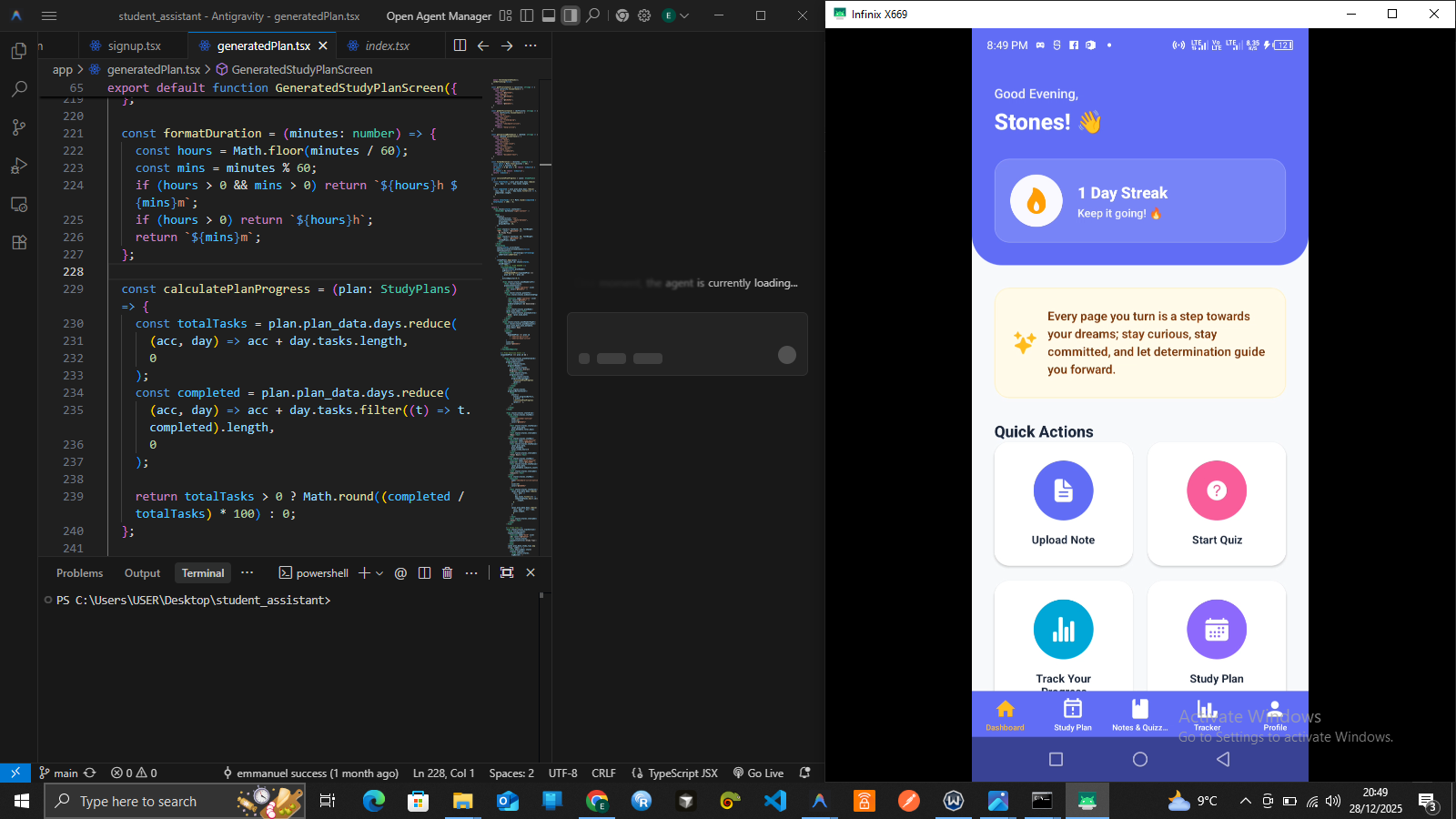The image size is (1456, 819).
Task: Click the code minimap scroll slider
Action: (x=545, y=165)
